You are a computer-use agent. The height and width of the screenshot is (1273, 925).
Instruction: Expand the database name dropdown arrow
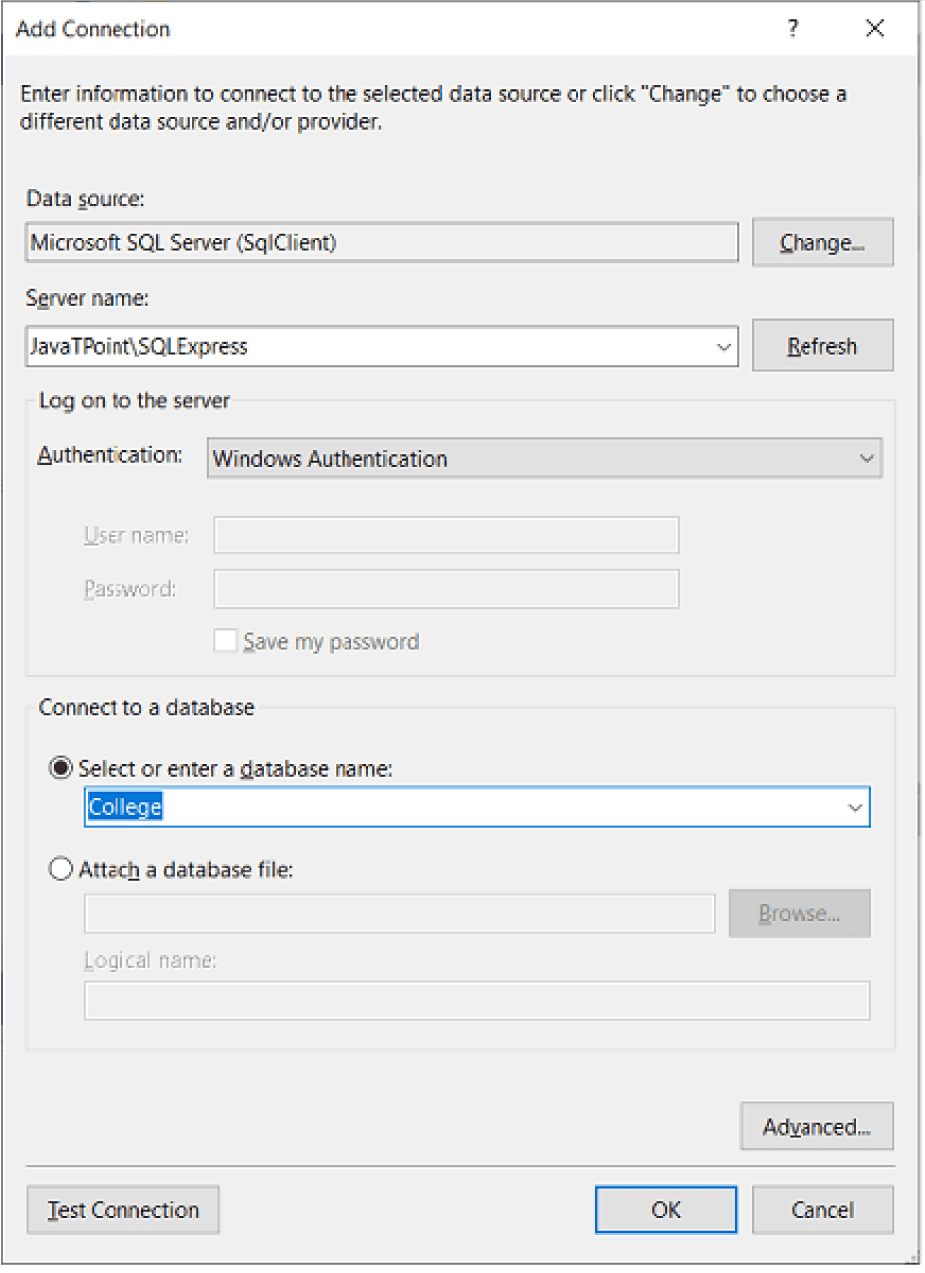pos(855,807)
